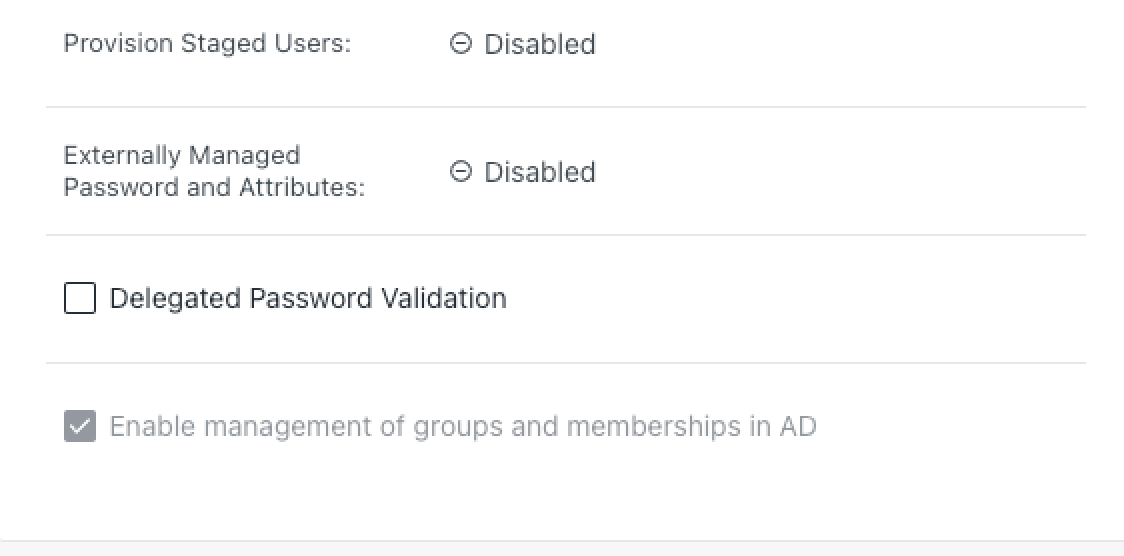The image size is (1124, 556).
Task: Click the divider line below Delegated Password Validation
Action: pos(565,363)
